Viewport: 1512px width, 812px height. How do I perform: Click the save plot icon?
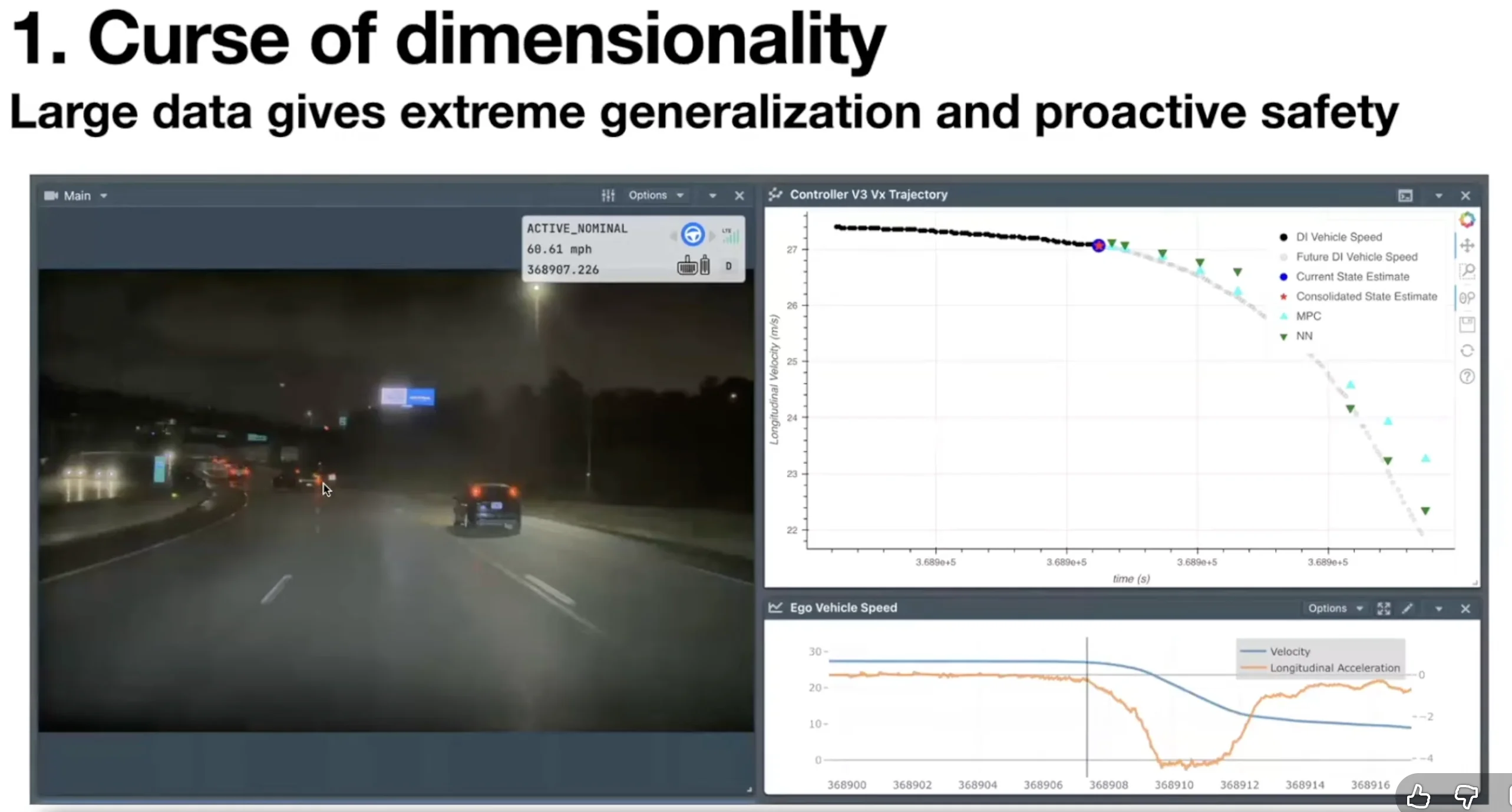point(1467,324)
